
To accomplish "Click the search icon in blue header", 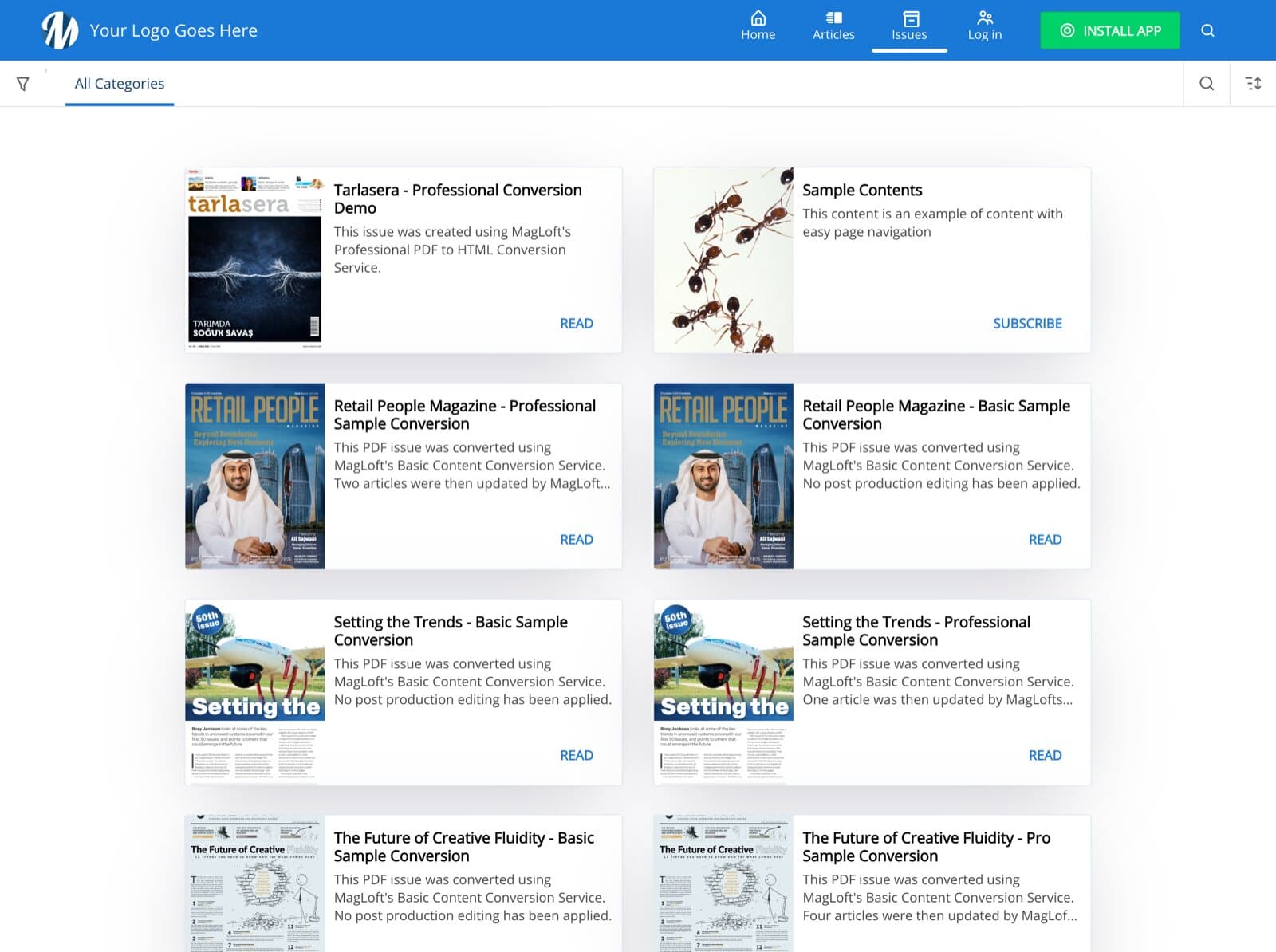I will (x=1207, y=30).
